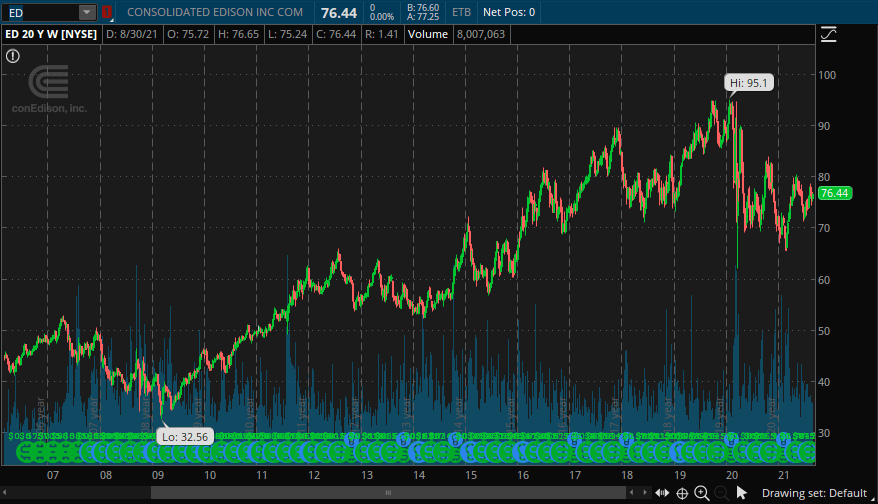878x504 pixels.
Task: Click the 0.00% change value
Action: pyautogui.click(x=382, y=17)
